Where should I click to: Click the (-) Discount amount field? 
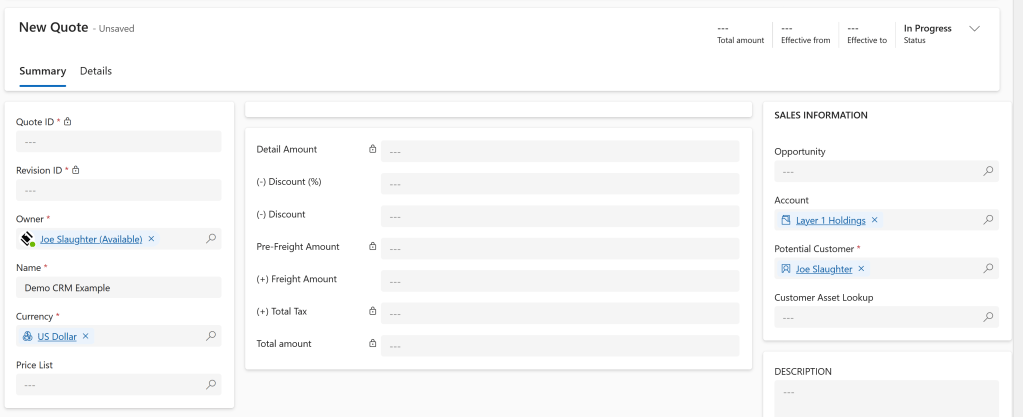pos(560,217)
